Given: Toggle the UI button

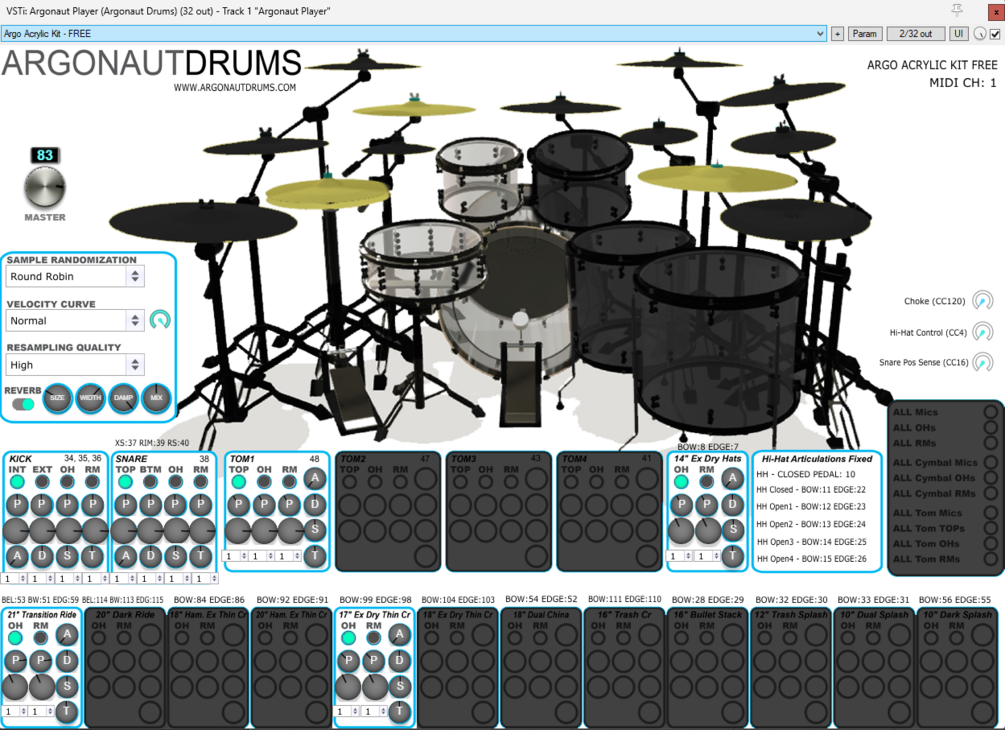Looking at the screenshot, I should pyautogui.click(x=958, y=34).
